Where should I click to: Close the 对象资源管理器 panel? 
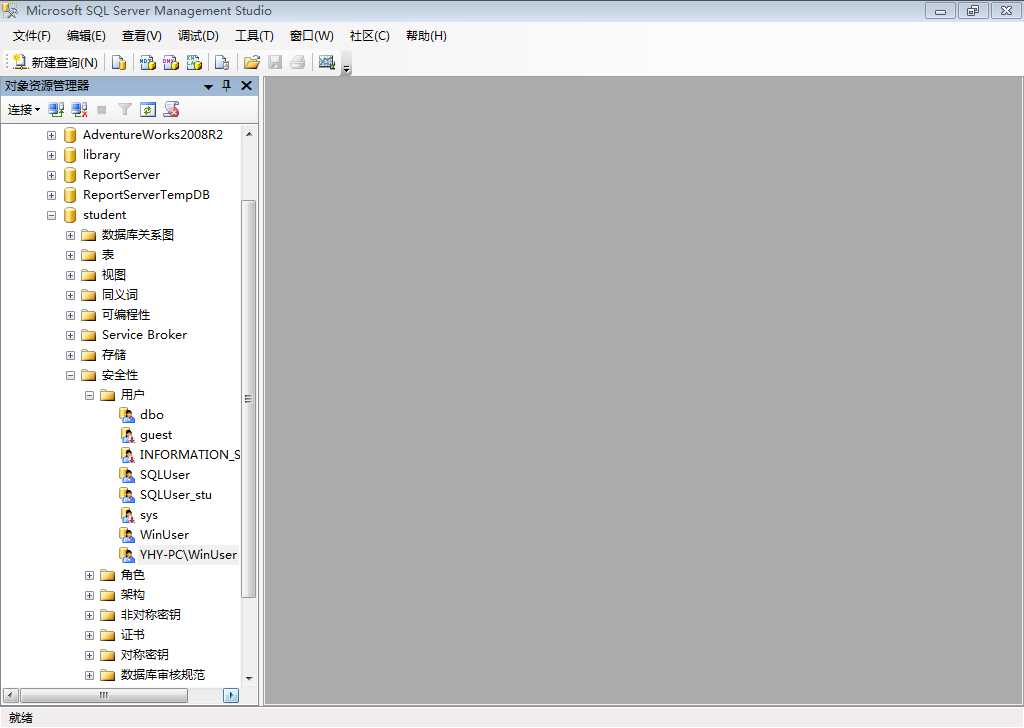pyautogui.click(x=246, y=86)
